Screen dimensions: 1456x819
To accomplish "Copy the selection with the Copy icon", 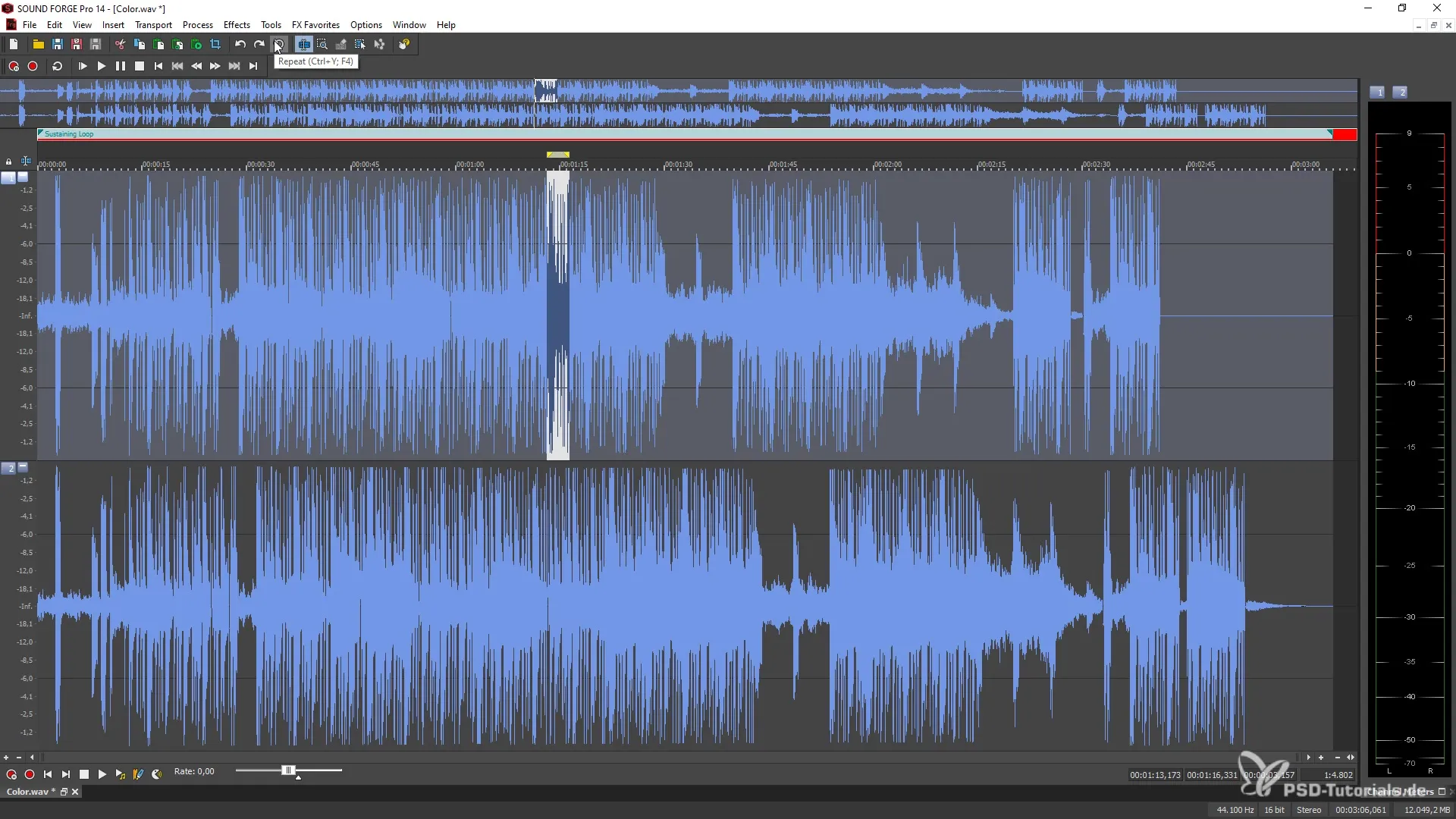I will click(140, 44).
